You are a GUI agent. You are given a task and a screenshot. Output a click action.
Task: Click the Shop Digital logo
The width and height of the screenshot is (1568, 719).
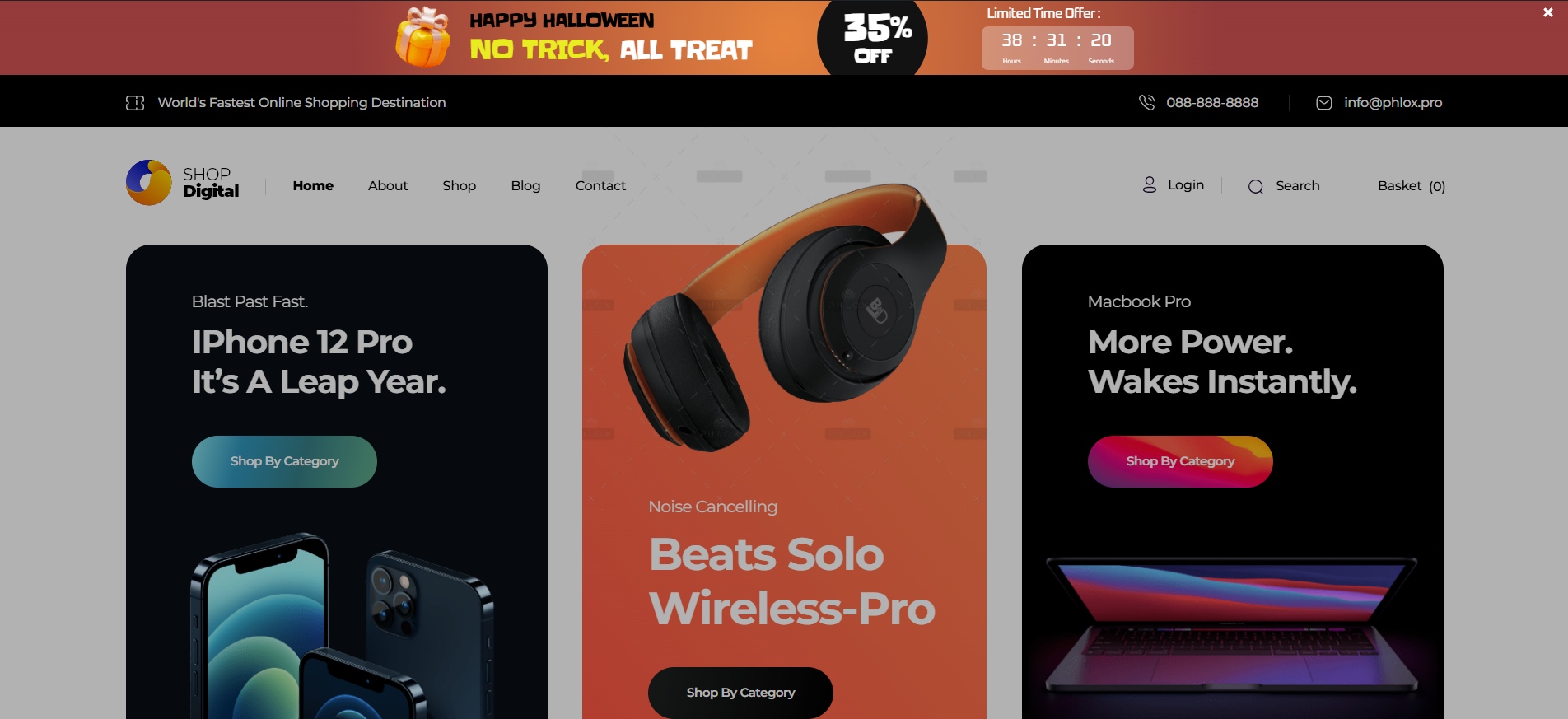click(183, 183)
